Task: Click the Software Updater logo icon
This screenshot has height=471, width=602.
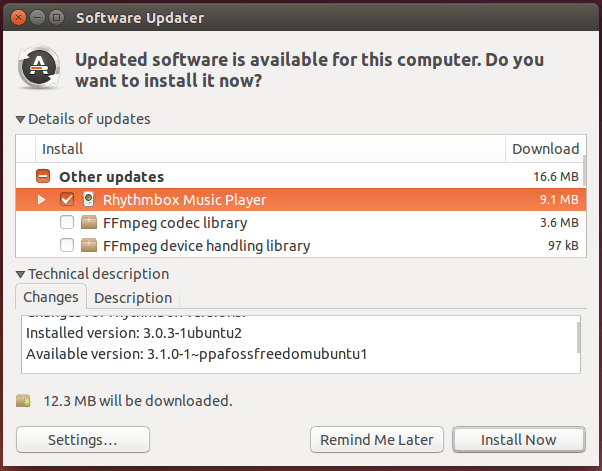Action: coord(39,68)
